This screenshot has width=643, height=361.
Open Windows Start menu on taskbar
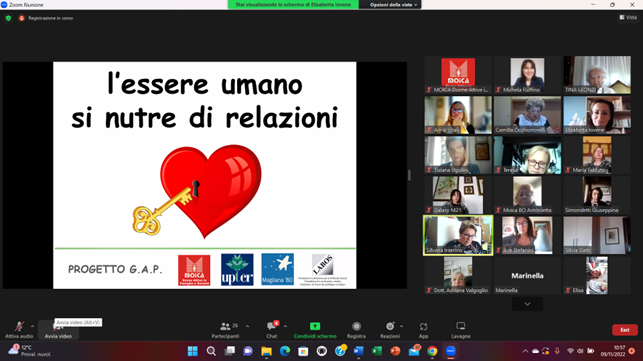coord(192,351)
